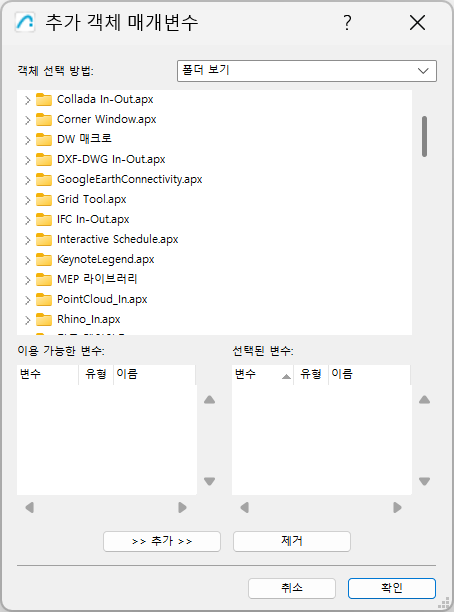Click the Archicad logo icon in title bar
The image size is (454, 612).
coord(25,22)
